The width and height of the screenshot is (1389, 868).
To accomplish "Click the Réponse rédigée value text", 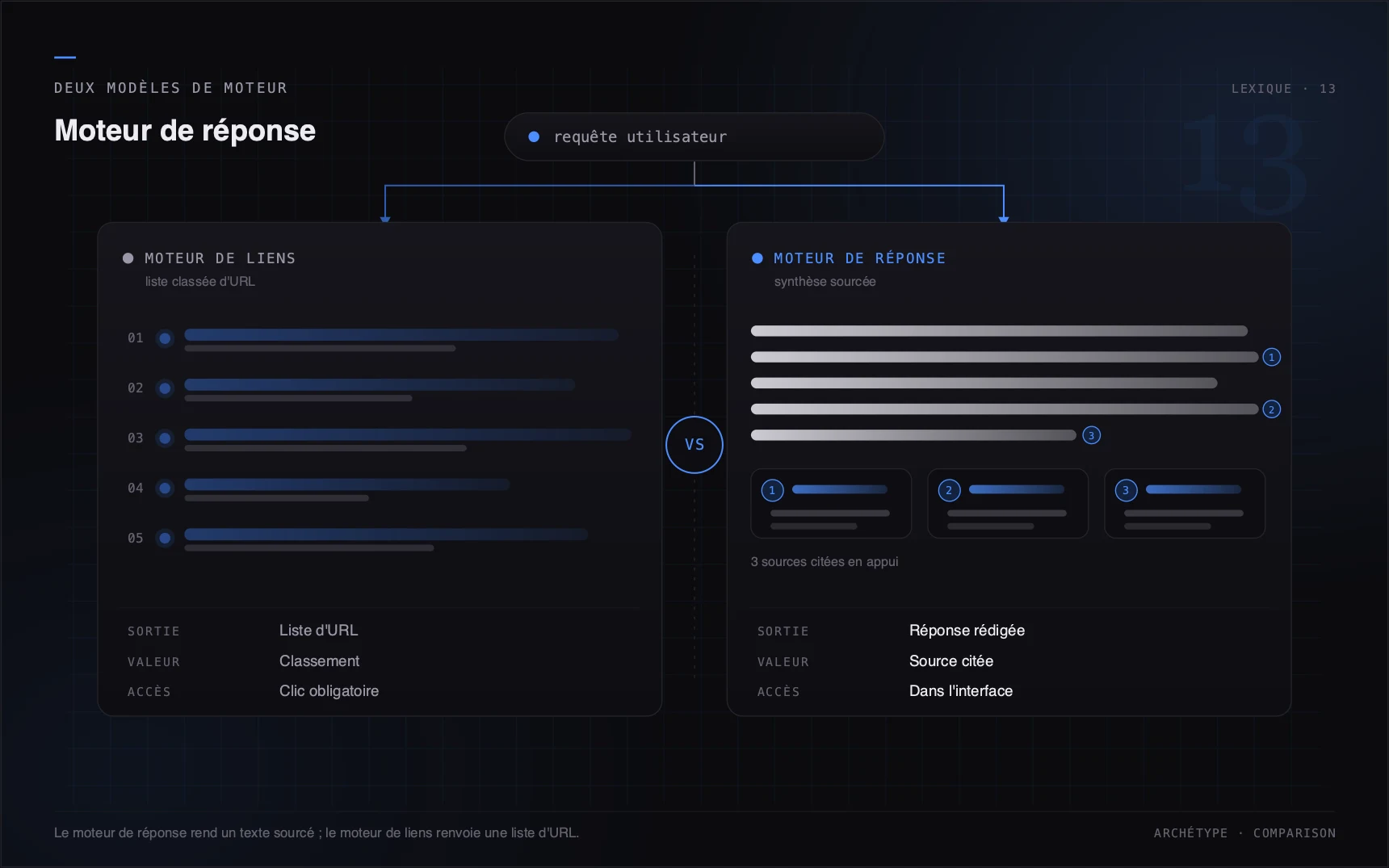I will (x=967, y=631).
